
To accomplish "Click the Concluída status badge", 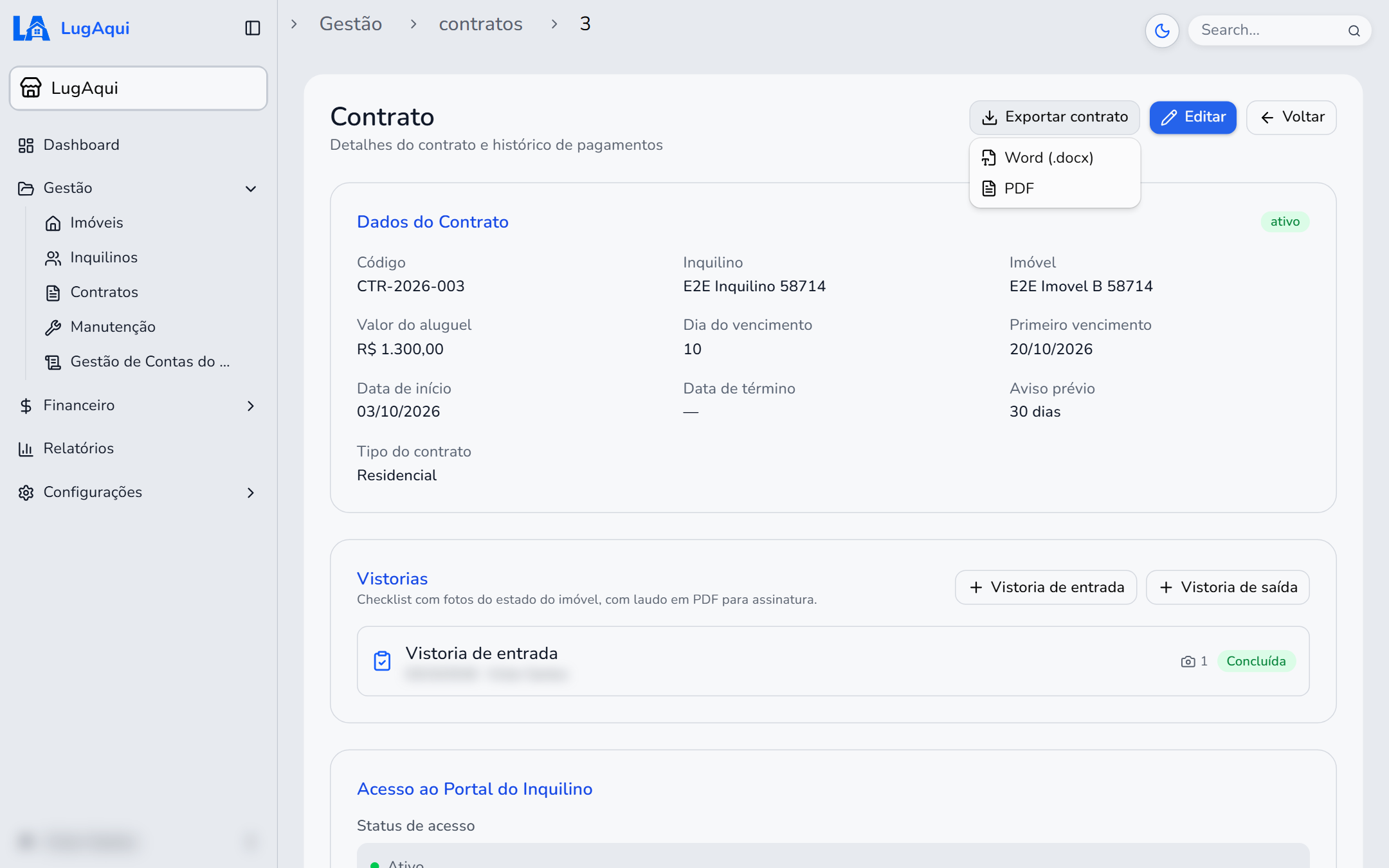I will (x=1256, y=661).
